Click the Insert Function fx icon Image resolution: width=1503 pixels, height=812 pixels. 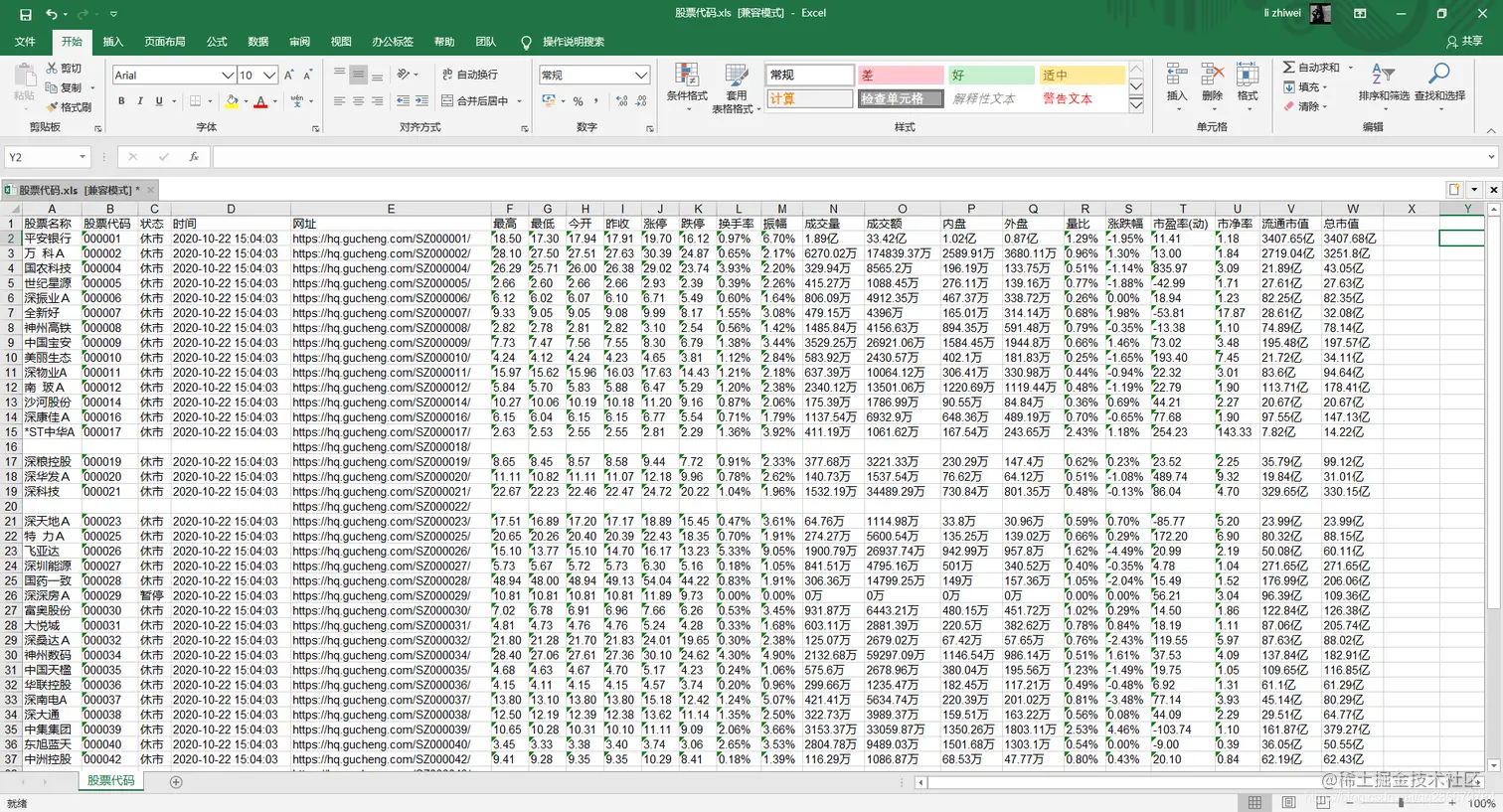coord(194,157)
